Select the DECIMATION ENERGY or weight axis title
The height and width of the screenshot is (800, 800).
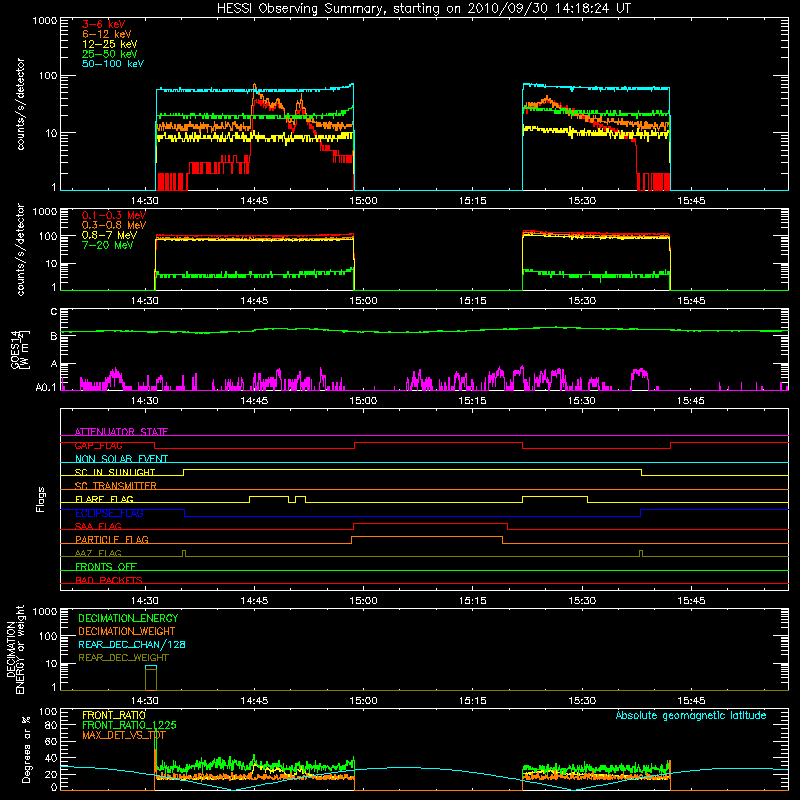tap(15, 649)
